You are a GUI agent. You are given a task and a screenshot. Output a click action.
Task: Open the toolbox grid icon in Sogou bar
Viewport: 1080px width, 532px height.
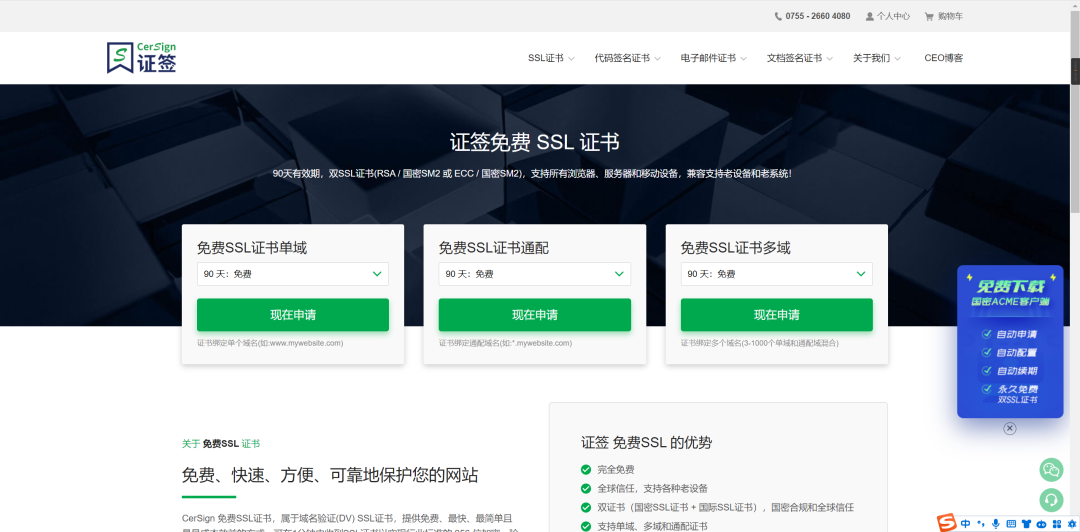pos(1057,524)
